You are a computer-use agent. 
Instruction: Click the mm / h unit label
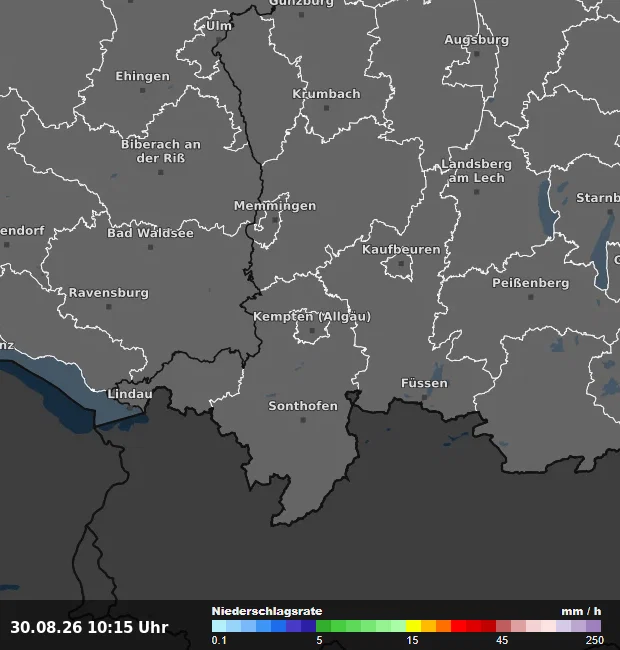coord(581,611)
